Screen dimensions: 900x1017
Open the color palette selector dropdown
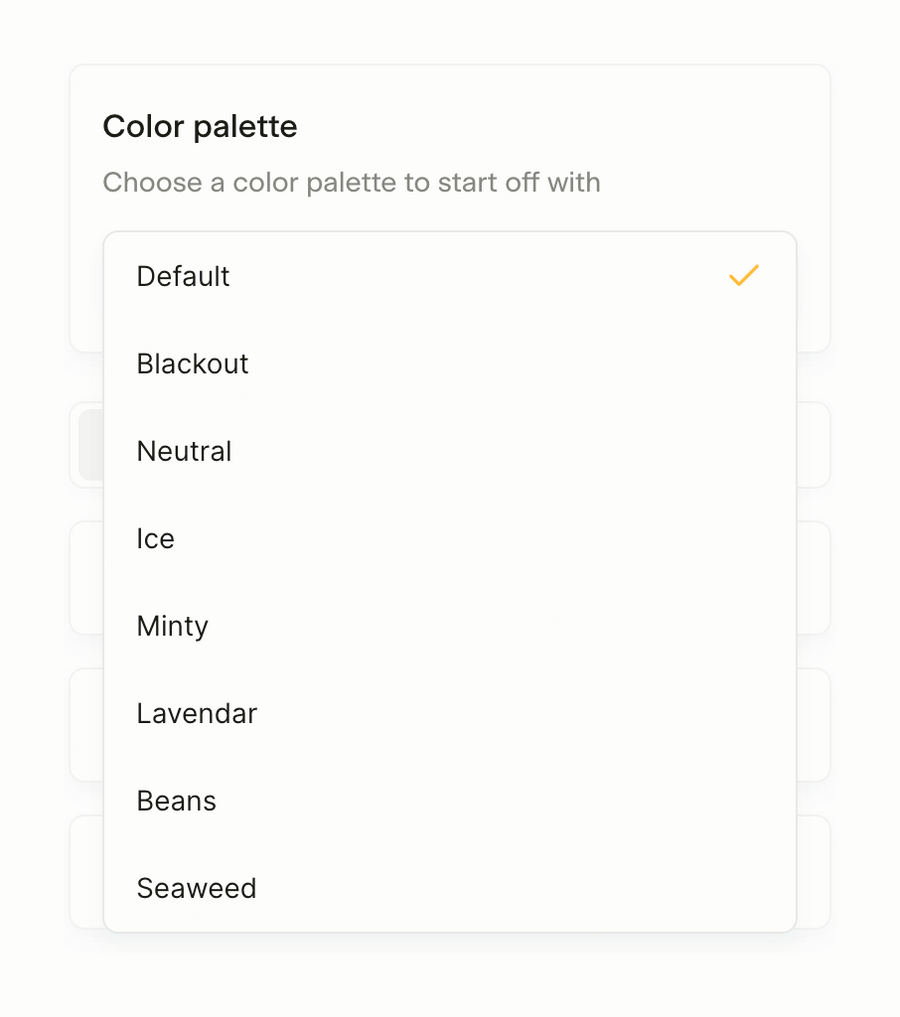click(449, 276)
